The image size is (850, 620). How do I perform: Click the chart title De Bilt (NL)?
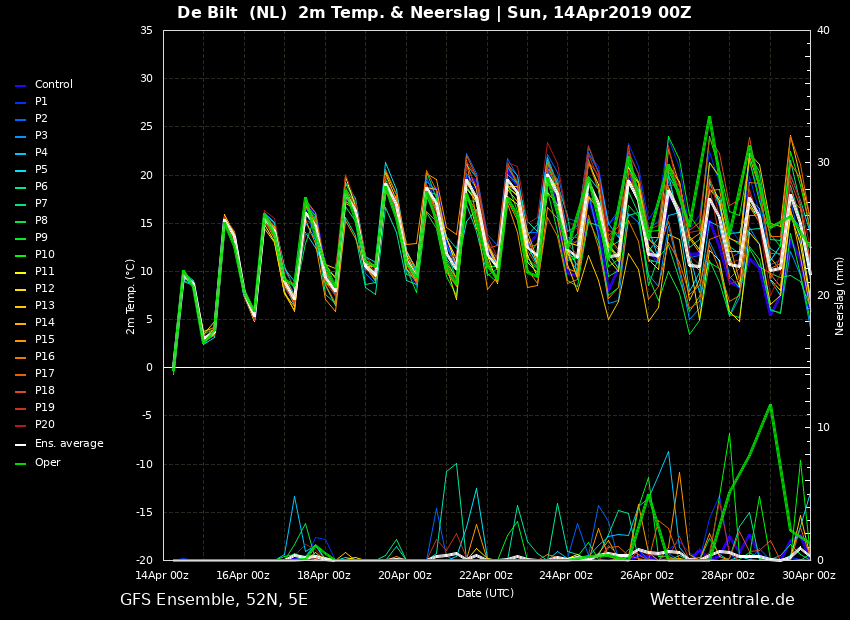231,12
